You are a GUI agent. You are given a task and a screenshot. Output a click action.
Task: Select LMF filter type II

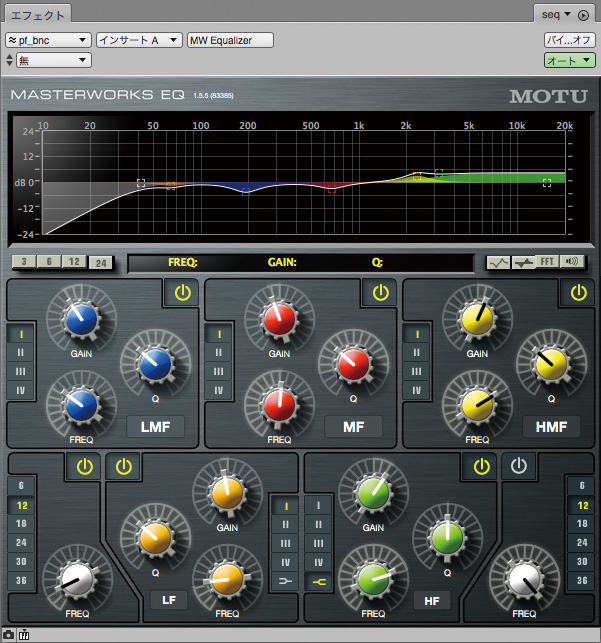[x=21, y=353]
